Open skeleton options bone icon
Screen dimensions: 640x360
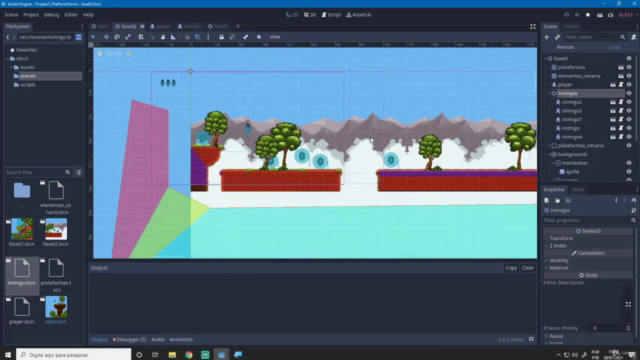pos(246,37)
